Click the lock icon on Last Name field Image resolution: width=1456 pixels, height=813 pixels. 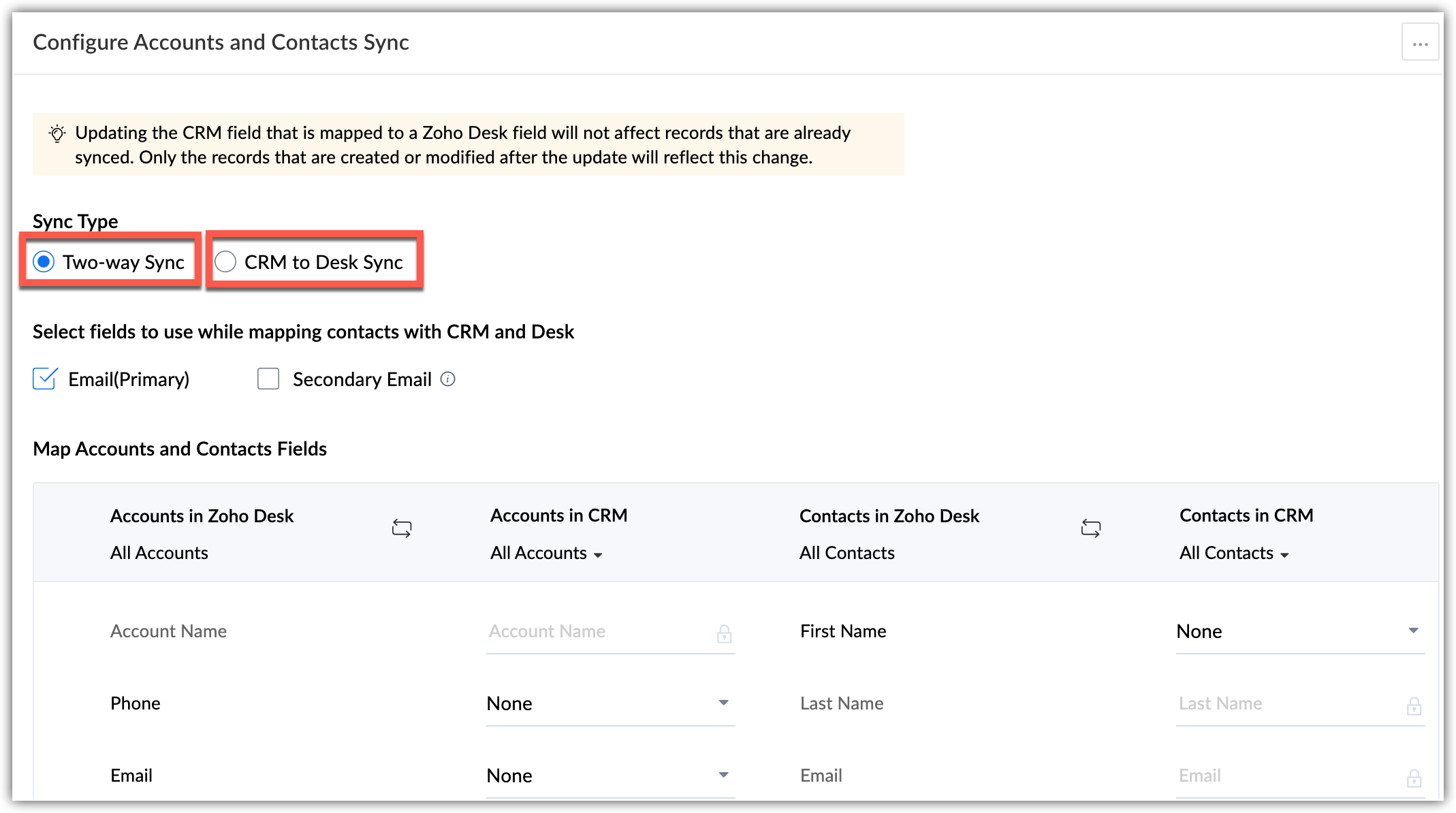coord(1414,706)
